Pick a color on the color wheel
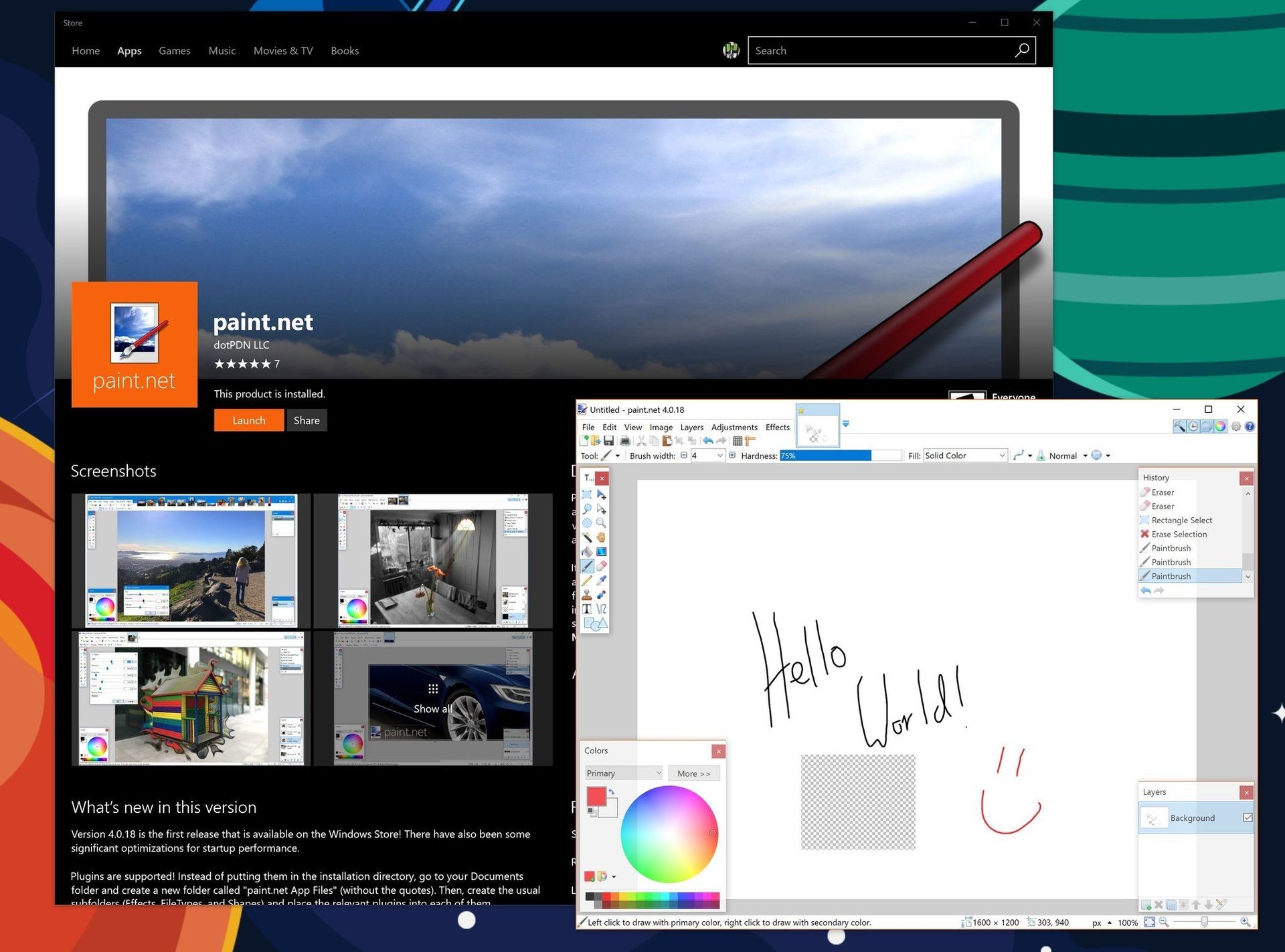The height and width of the screenshot is (952, 1285). [669, 833]
